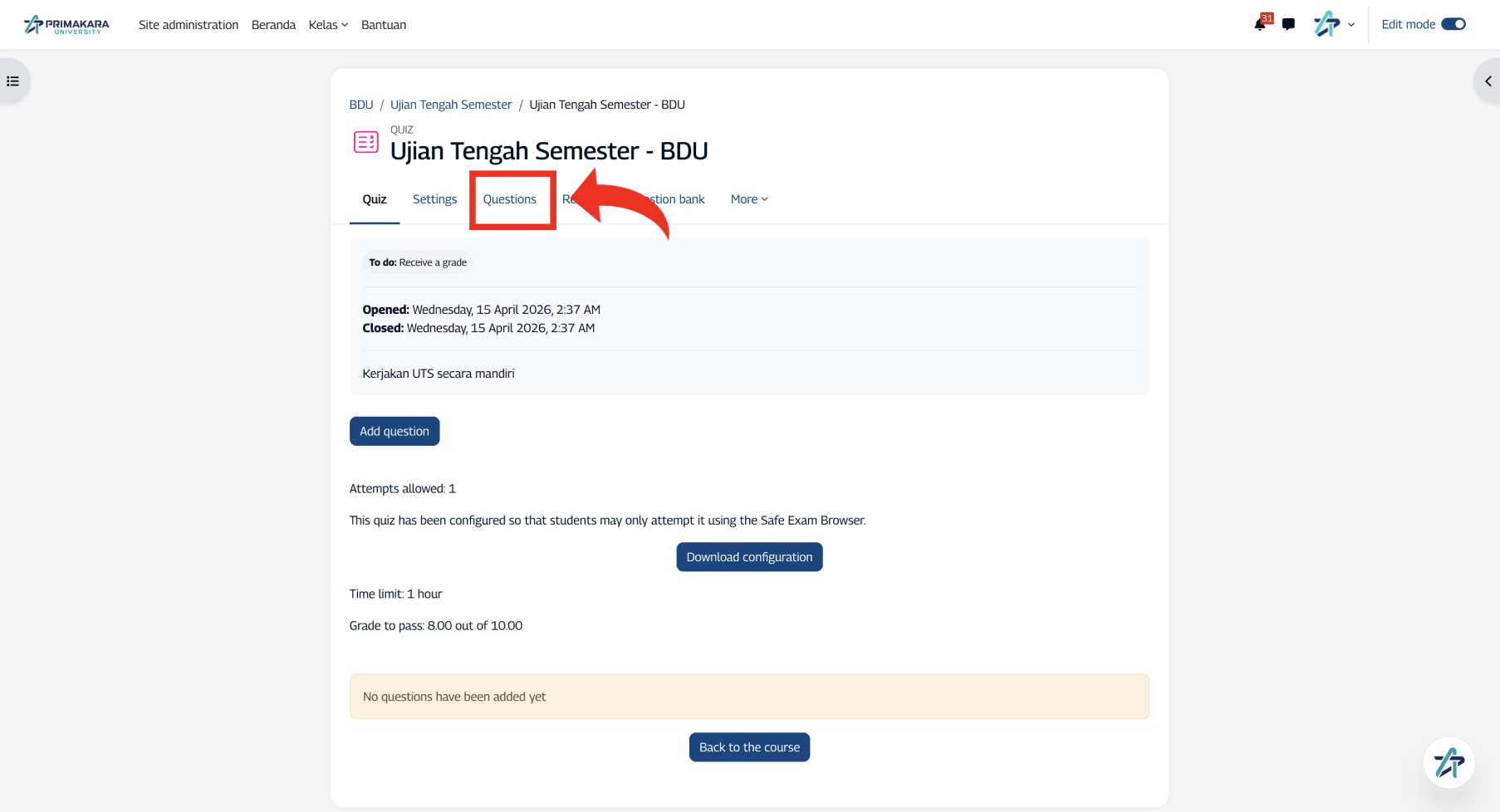Open the user avatar menu
Screen dimensions: 1500x812
pos(1326,24)
